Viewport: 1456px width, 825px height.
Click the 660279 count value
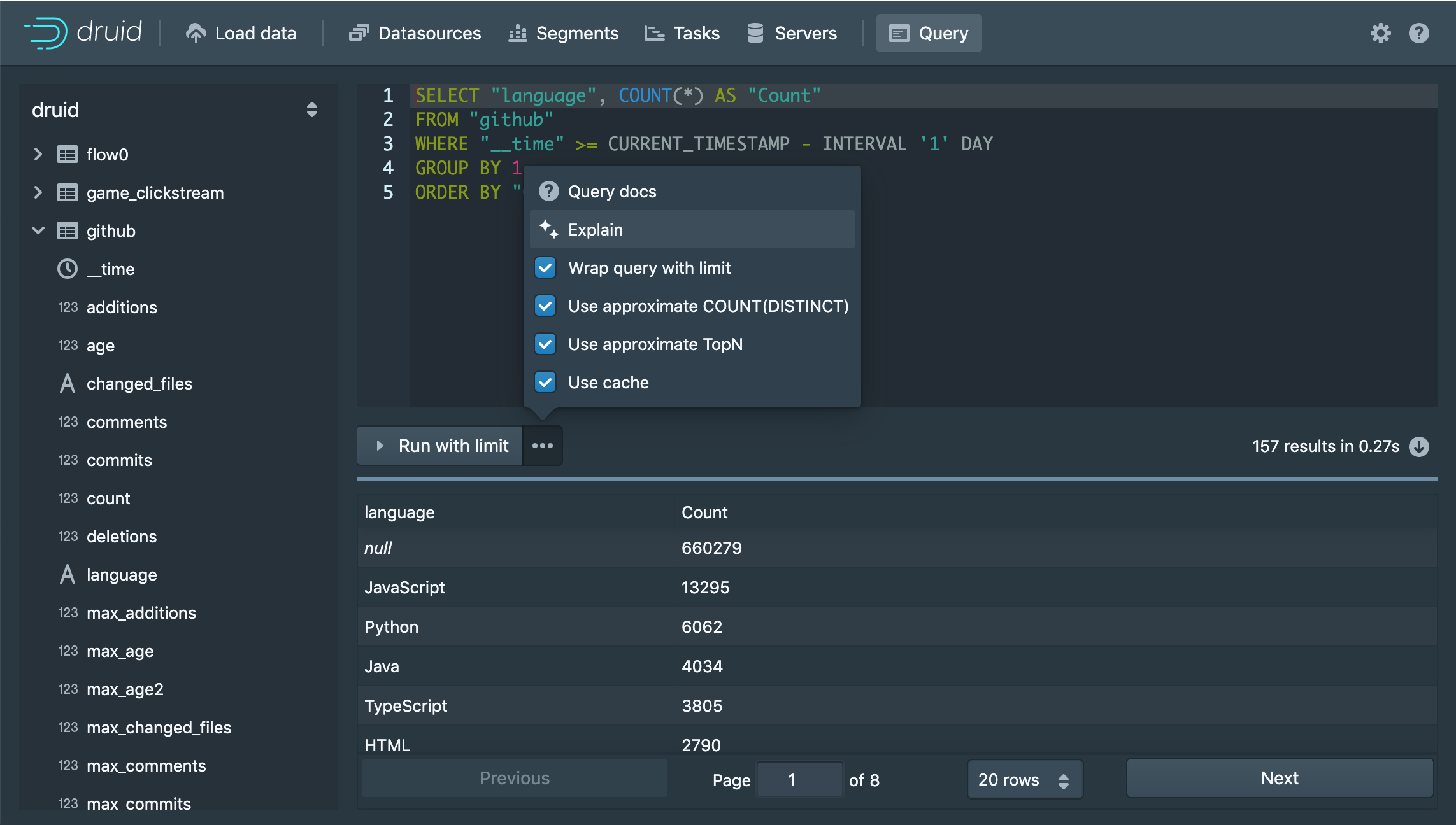(711, 547)
